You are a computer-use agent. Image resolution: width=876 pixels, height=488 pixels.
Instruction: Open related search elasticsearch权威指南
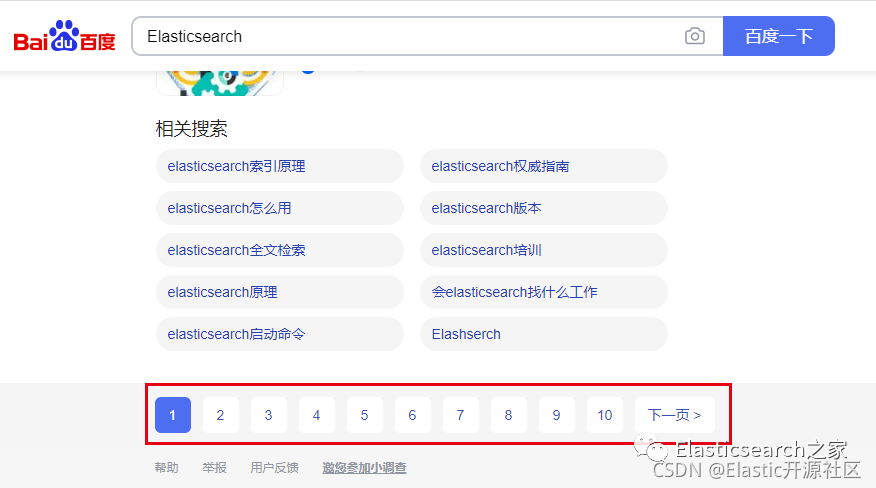(x=544, y=166)
